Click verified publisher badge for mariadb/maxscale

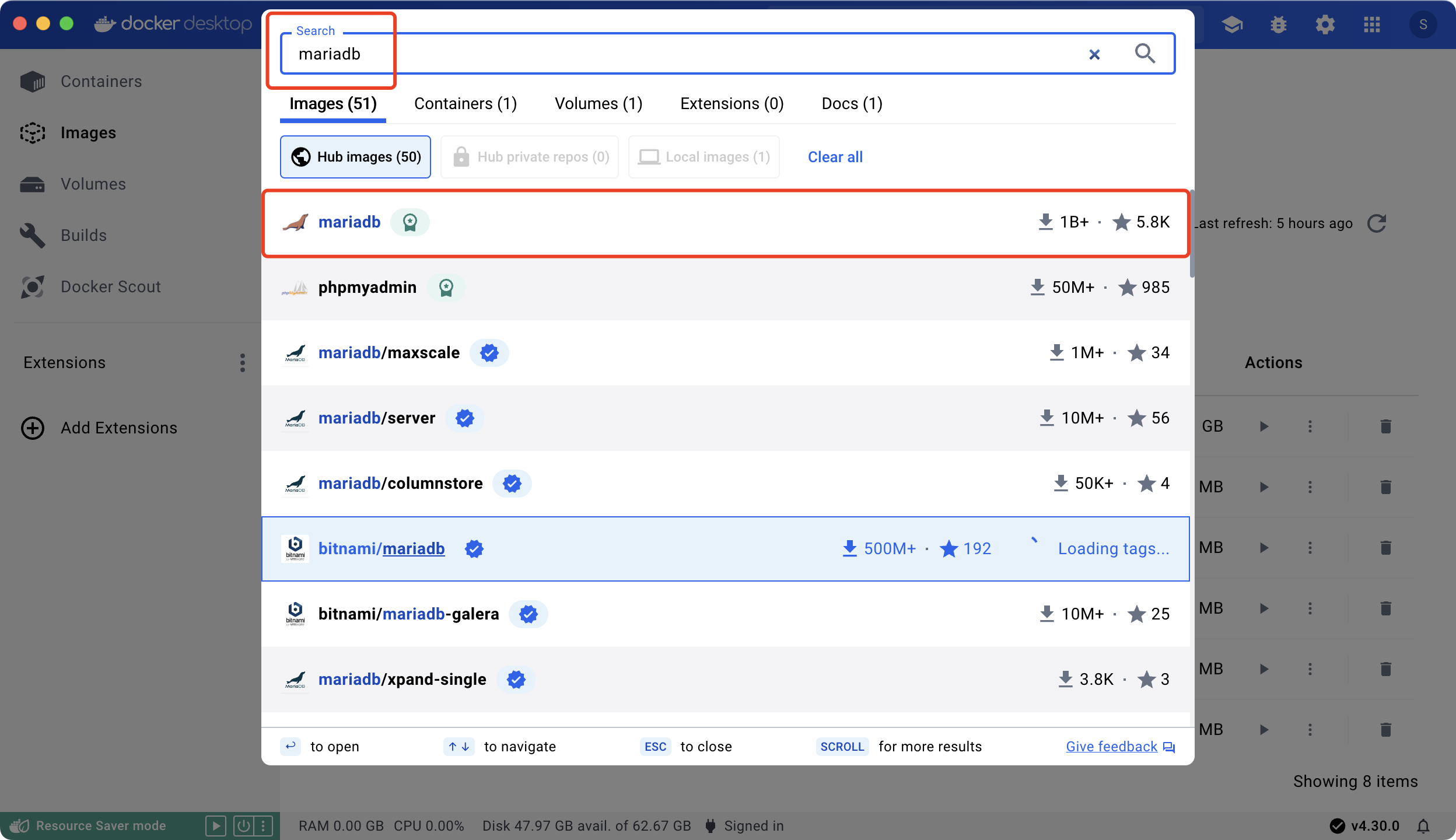489,353
